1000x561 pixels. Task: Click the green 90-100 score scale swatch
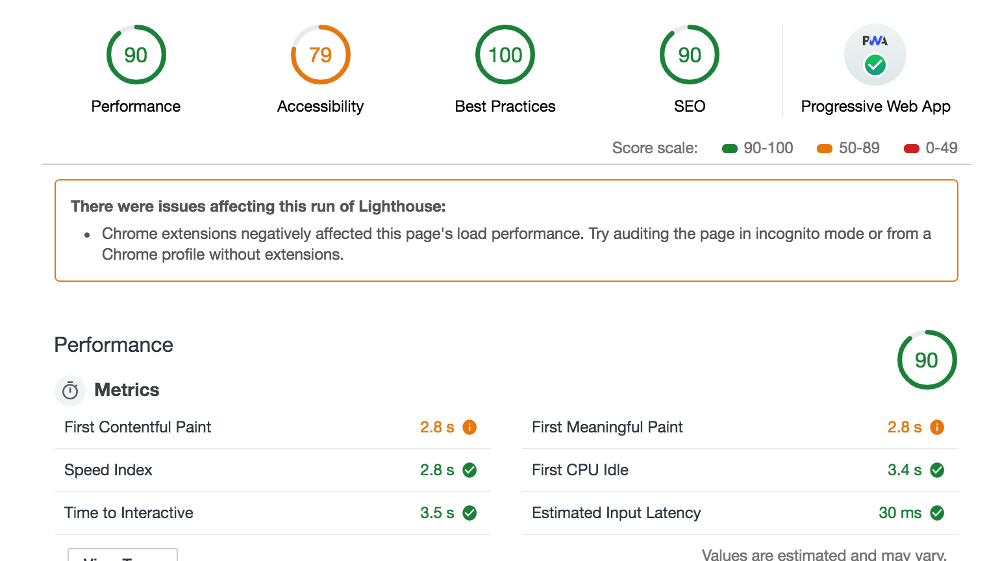(x=730, y=149)
